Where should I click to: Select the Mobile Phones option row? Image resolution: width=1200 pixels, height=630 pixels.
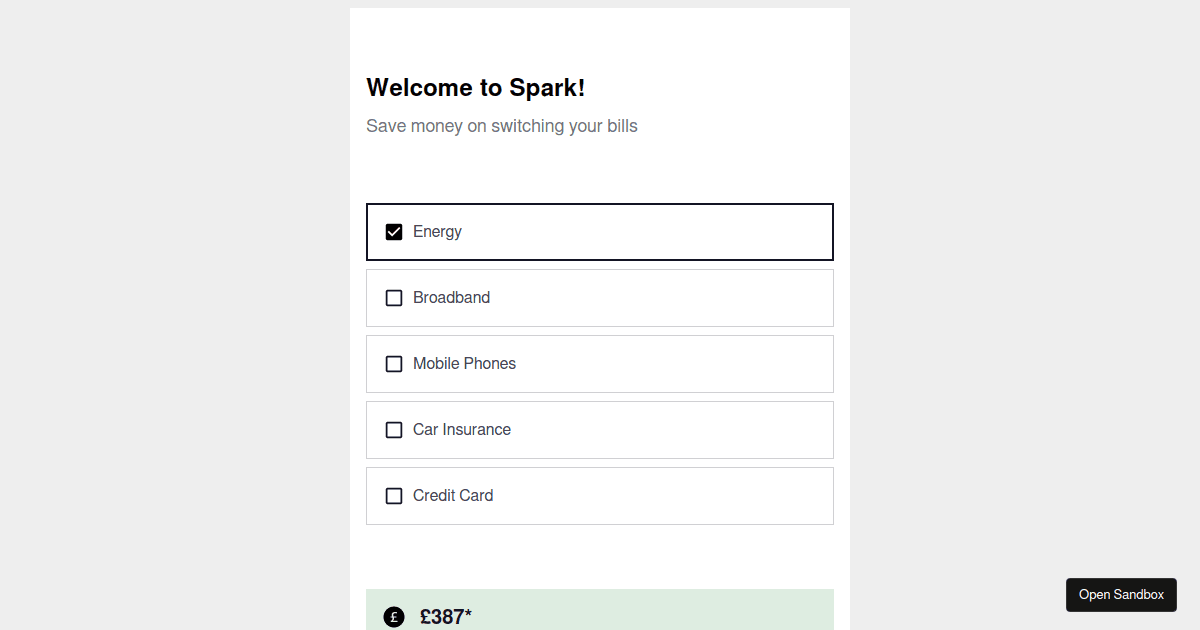click(600, 363)
